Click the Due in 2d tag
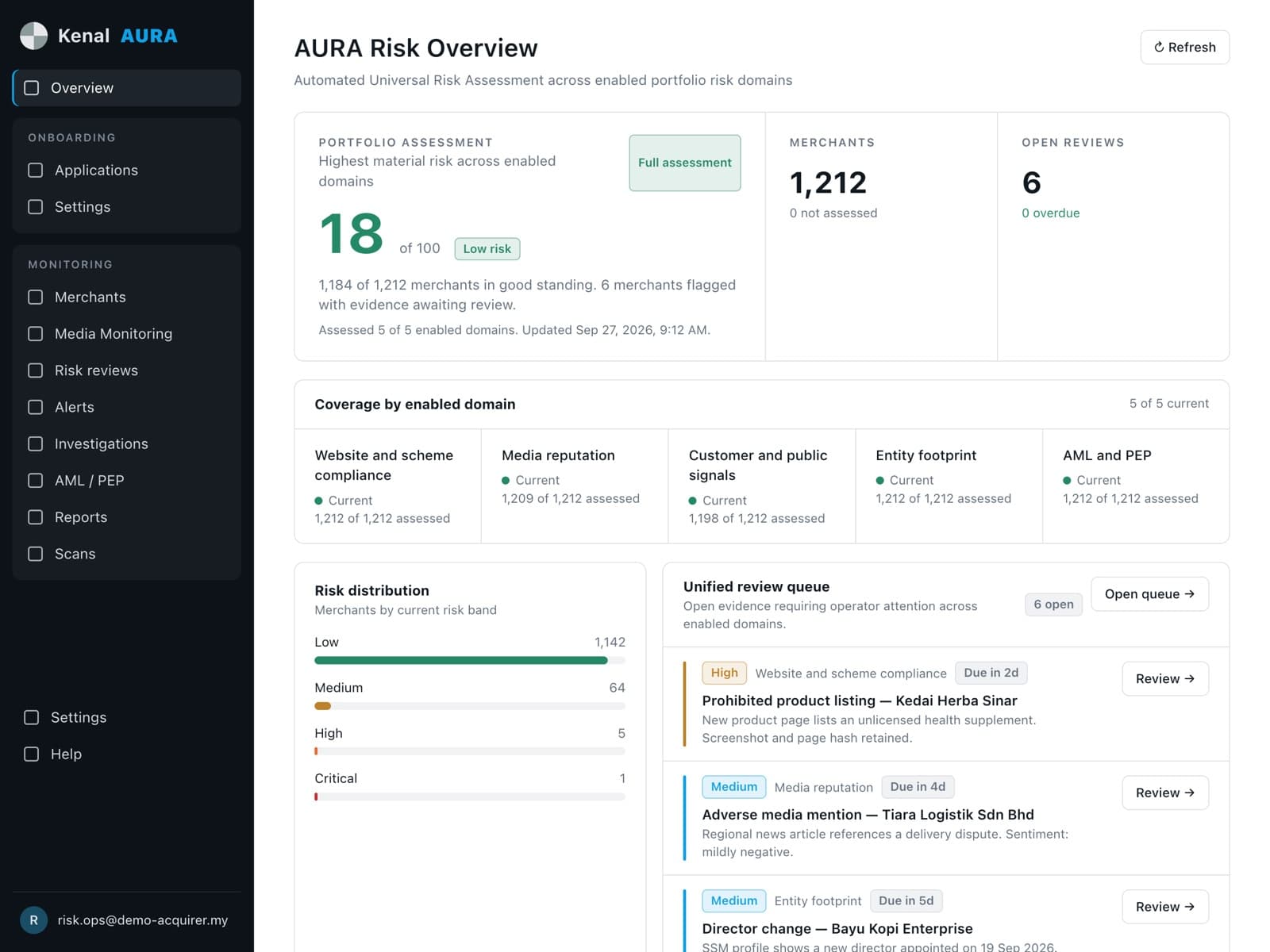The image size is (1270, 952). (991, 673)
